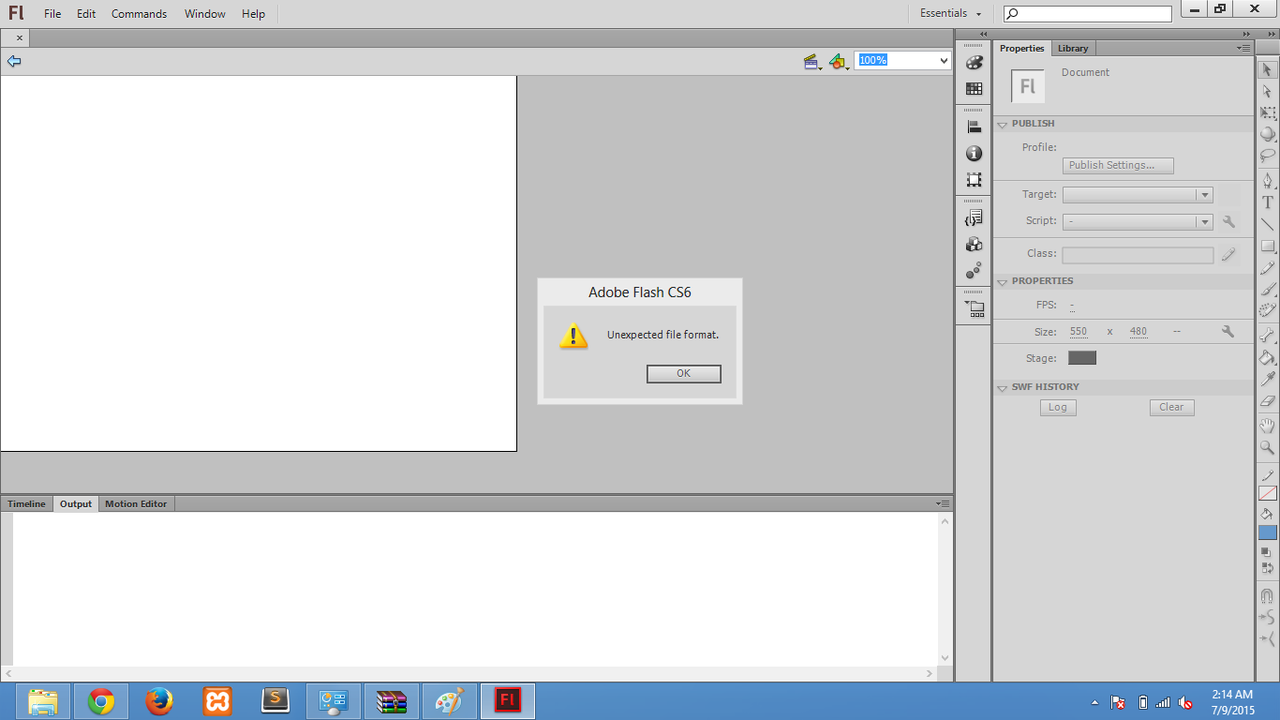Viewport: 1280px width, 720px height.
Task: Click the Edit Symbols icon
Action: (839, 62)
